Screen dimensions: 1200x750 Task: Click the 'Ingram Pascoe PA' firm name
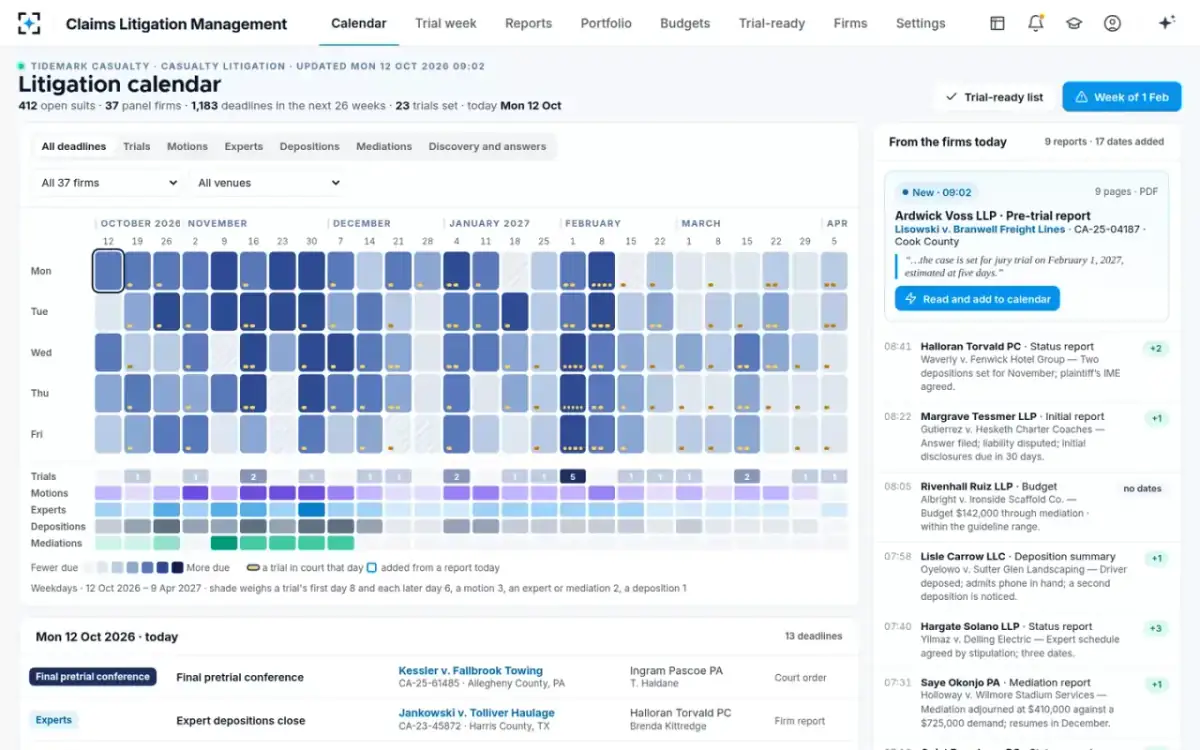pyautogui.click(x=676, y=670)
